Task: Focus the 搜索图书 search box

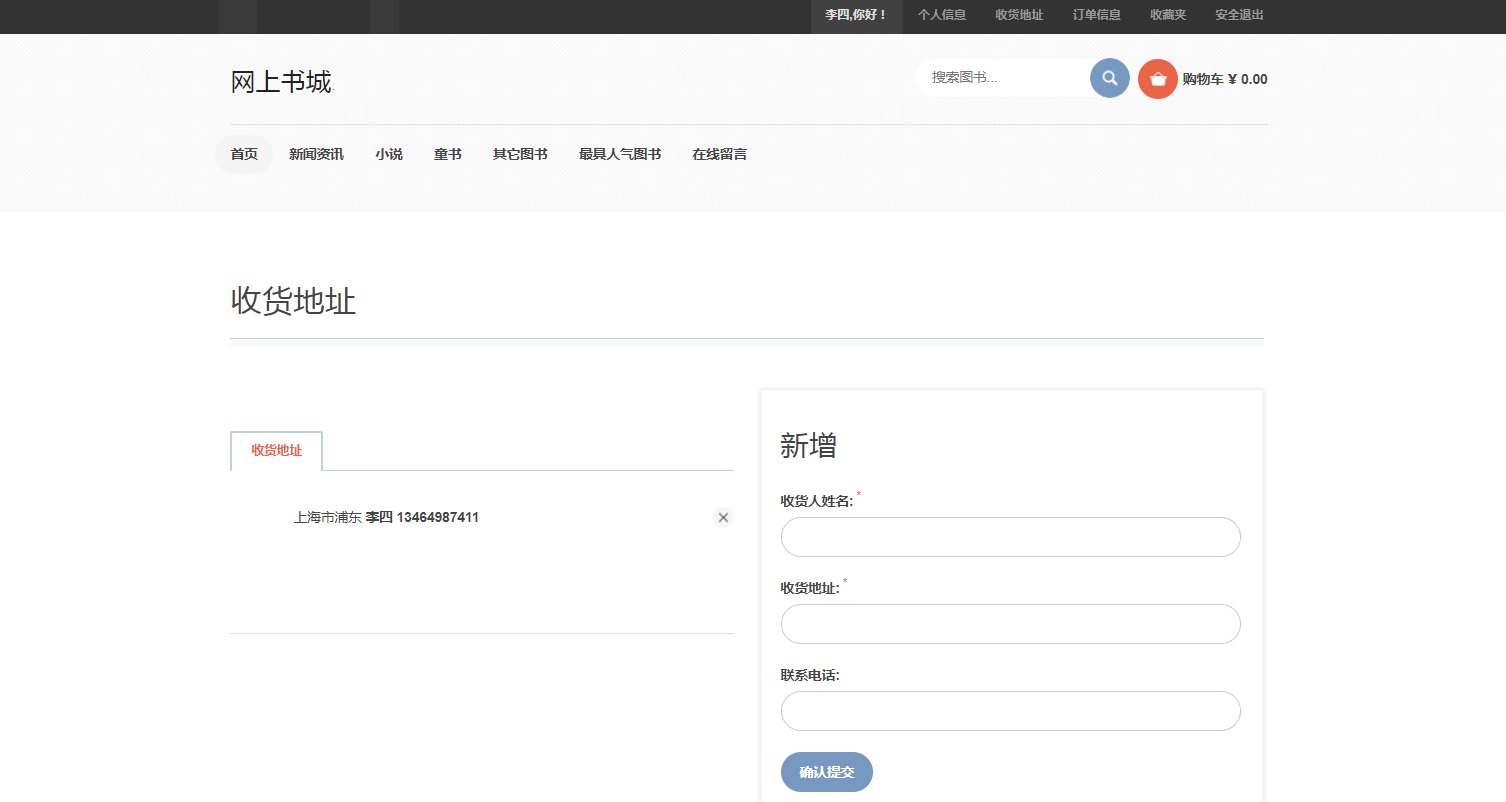Action: click(x=1005, y=78)
